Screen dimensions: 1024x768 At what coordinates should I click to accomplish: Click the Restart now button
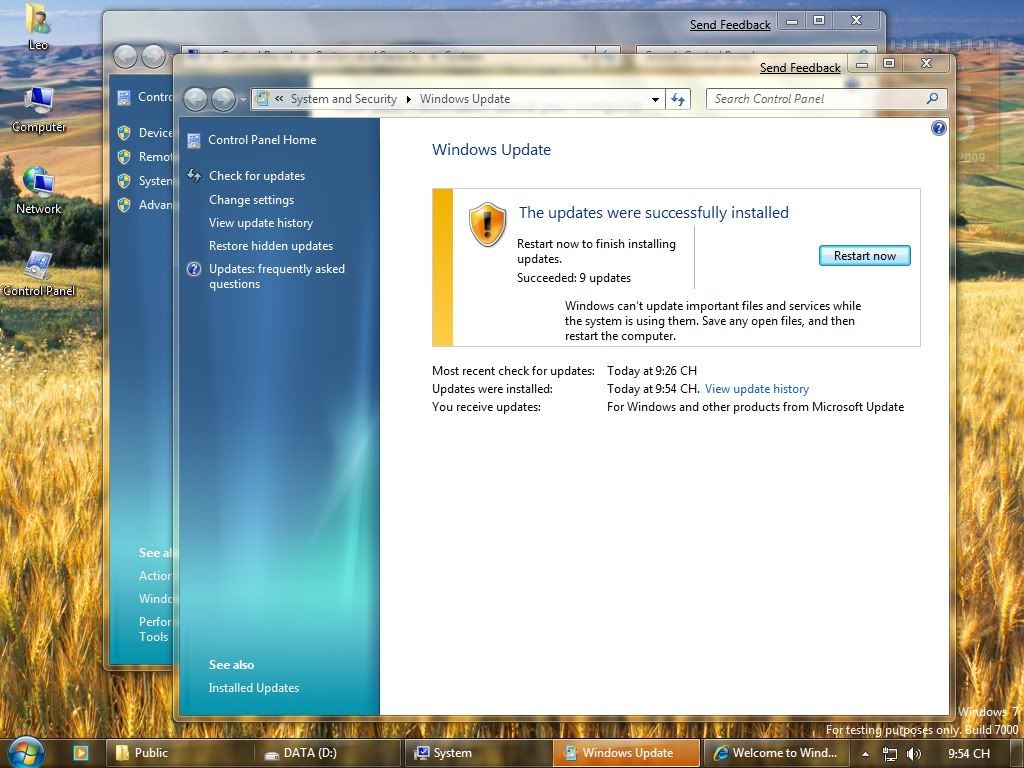[865, 256]
